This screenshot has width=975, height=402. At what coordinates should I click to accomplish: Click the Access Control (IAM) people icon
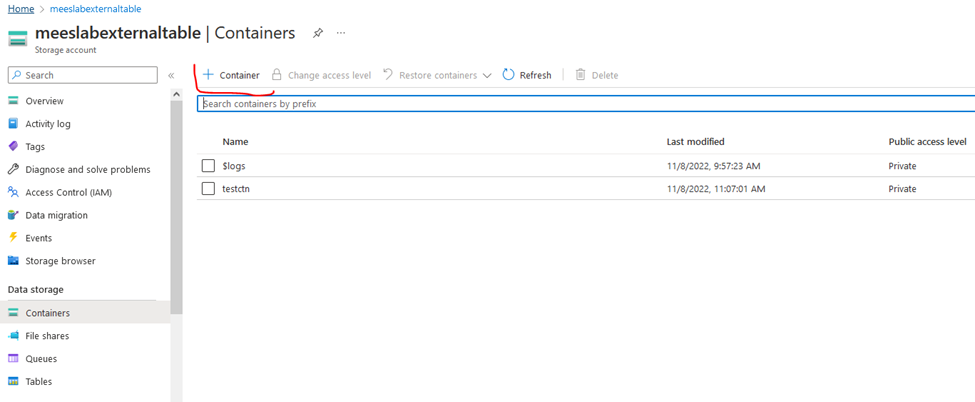pyautogui.click(x=13, y=192)
